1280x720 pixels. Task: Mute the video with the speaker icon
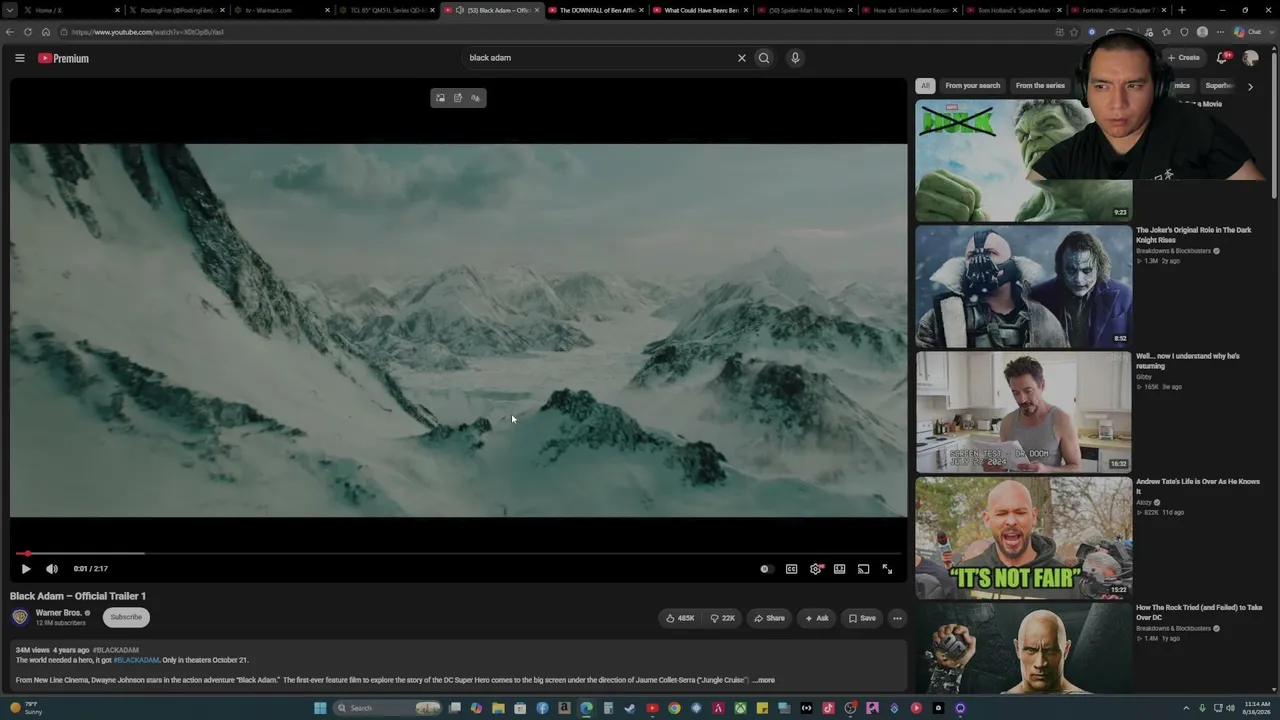tap(52, 569)
